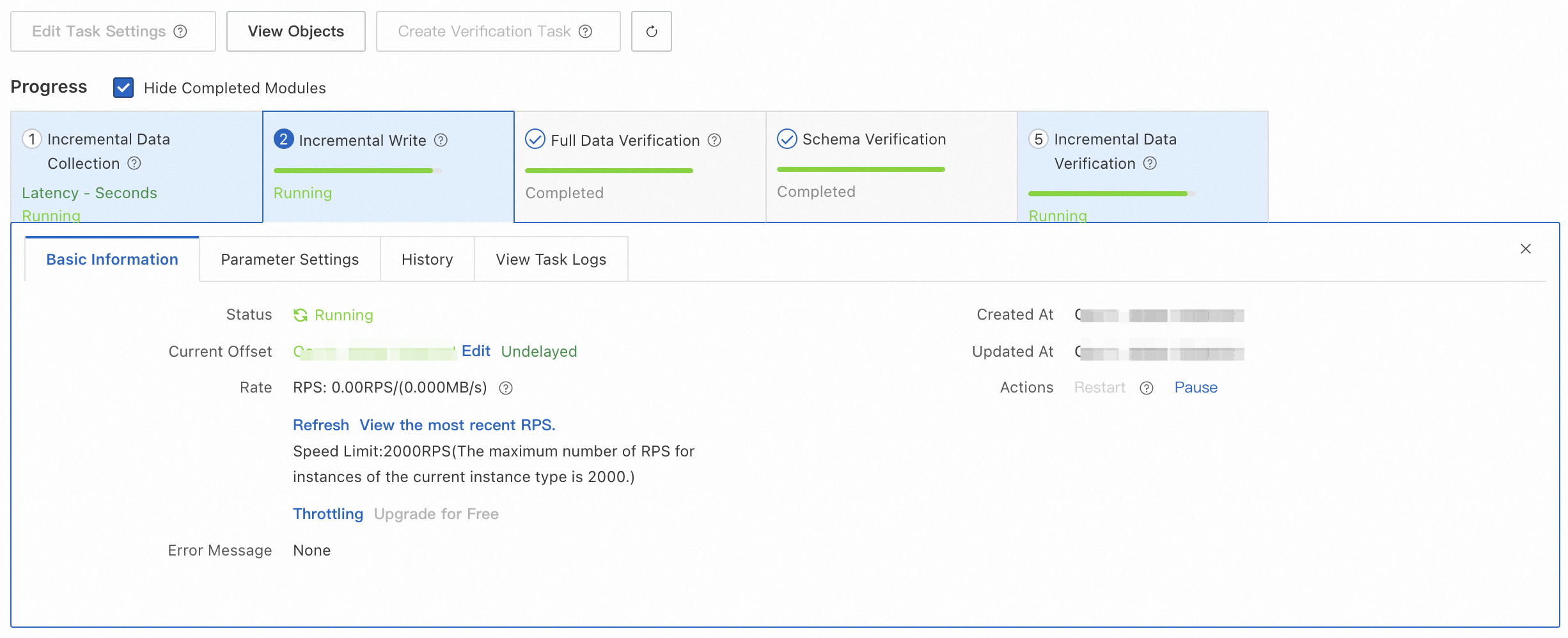Click the refresh icon button in toolbar

point(651,31)
